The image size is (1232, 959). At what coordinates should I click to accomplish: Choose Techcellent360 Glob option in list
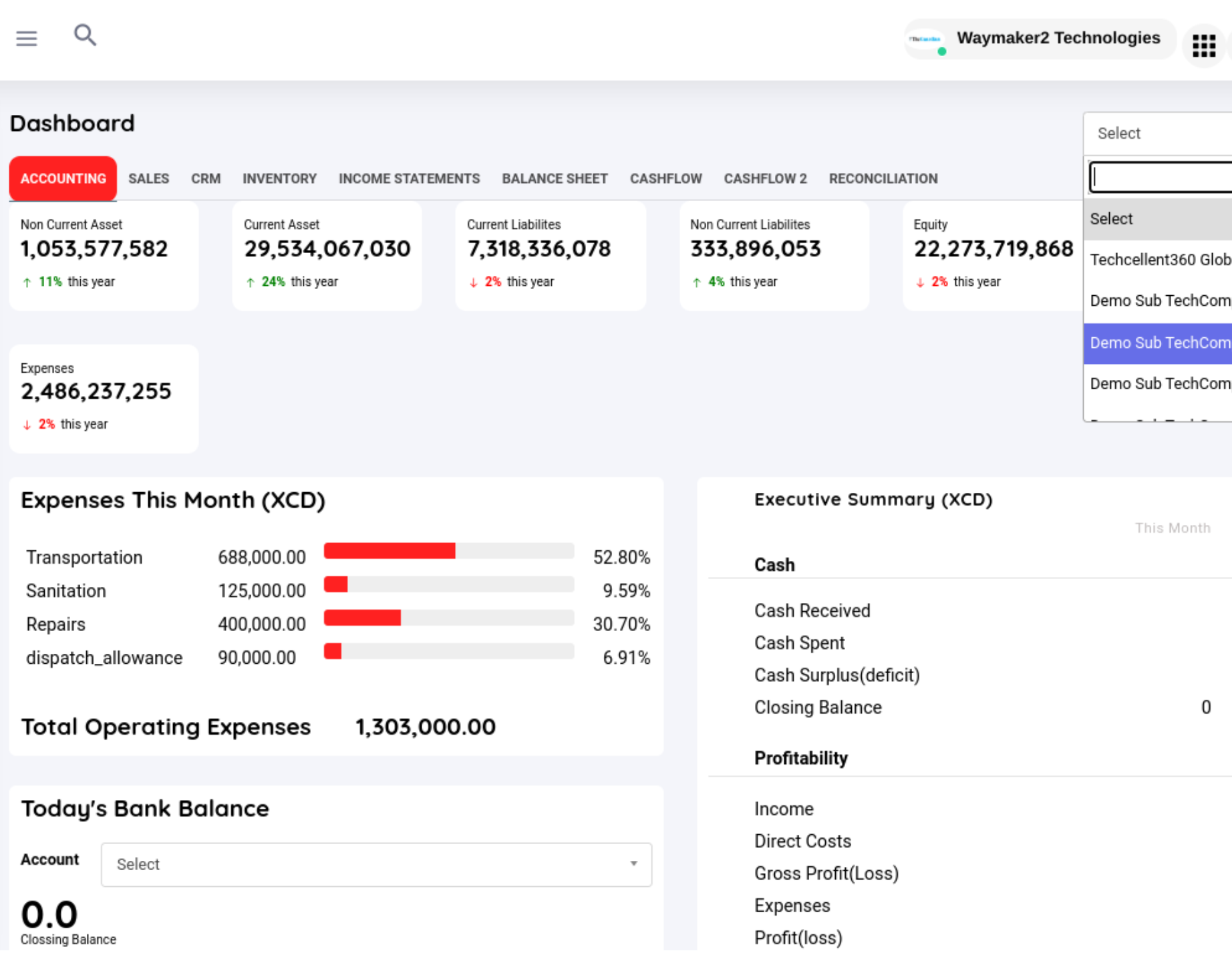point(1159,260)
